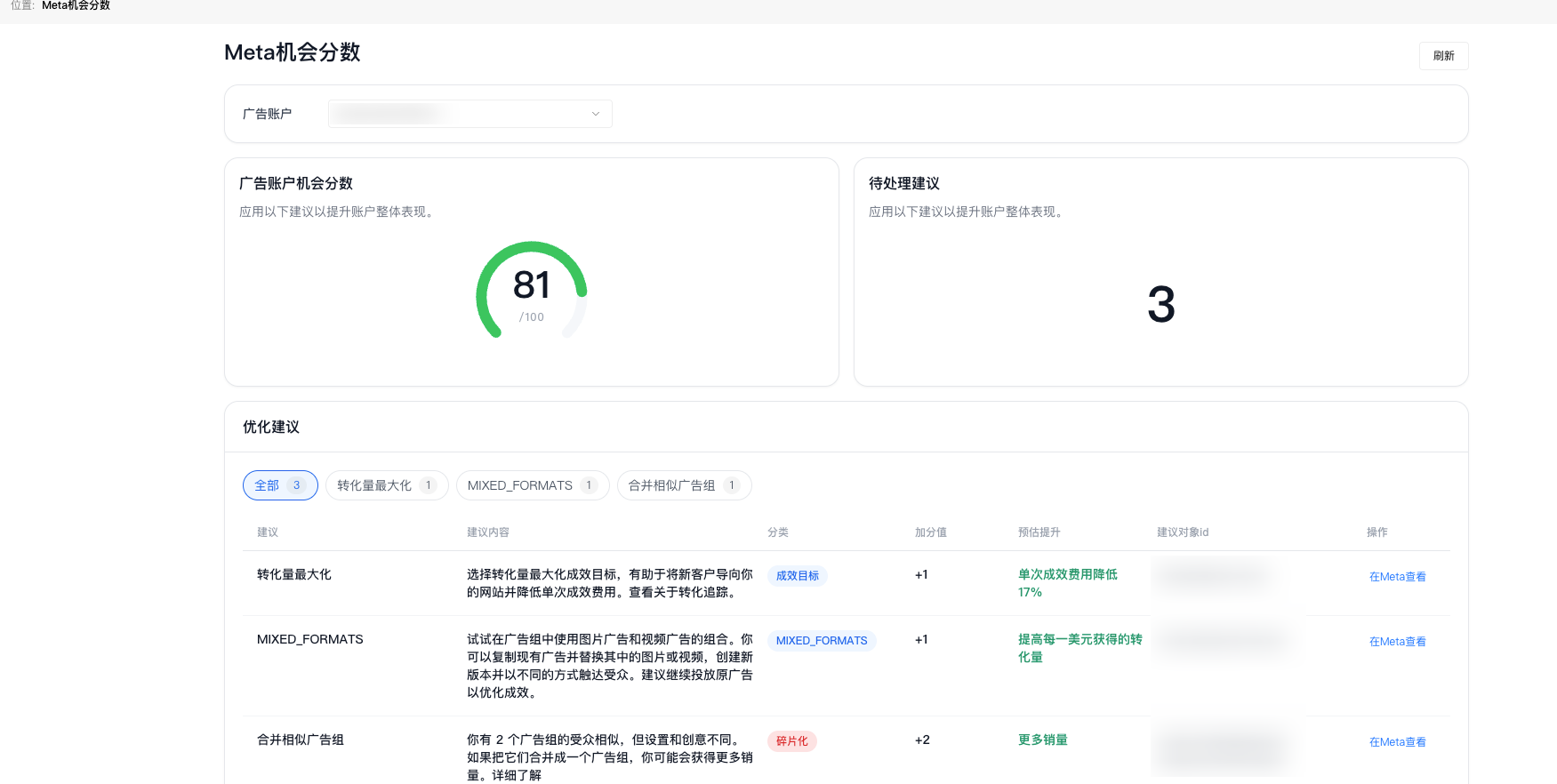Open 在Meta查看 link for MIXED_FORMATS row

[1397, 642]
